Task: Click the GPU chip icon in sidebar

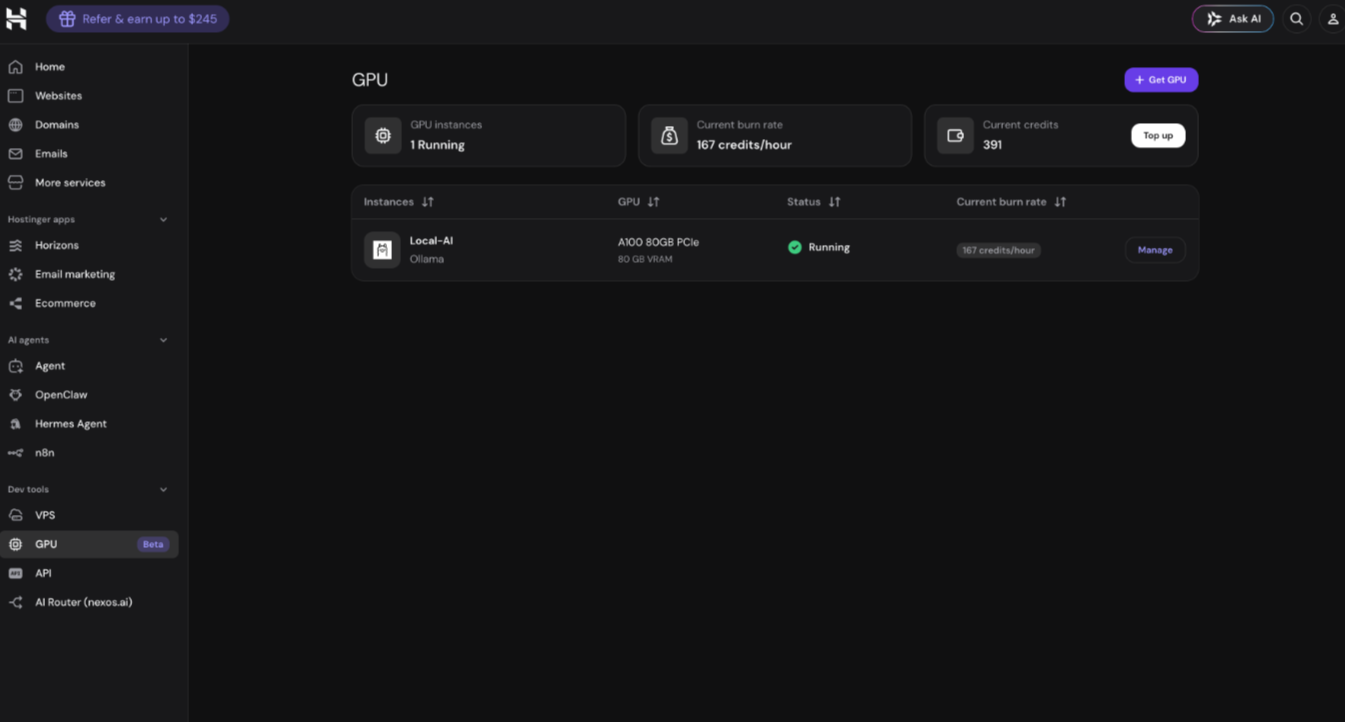Action: tap(16, 544)
